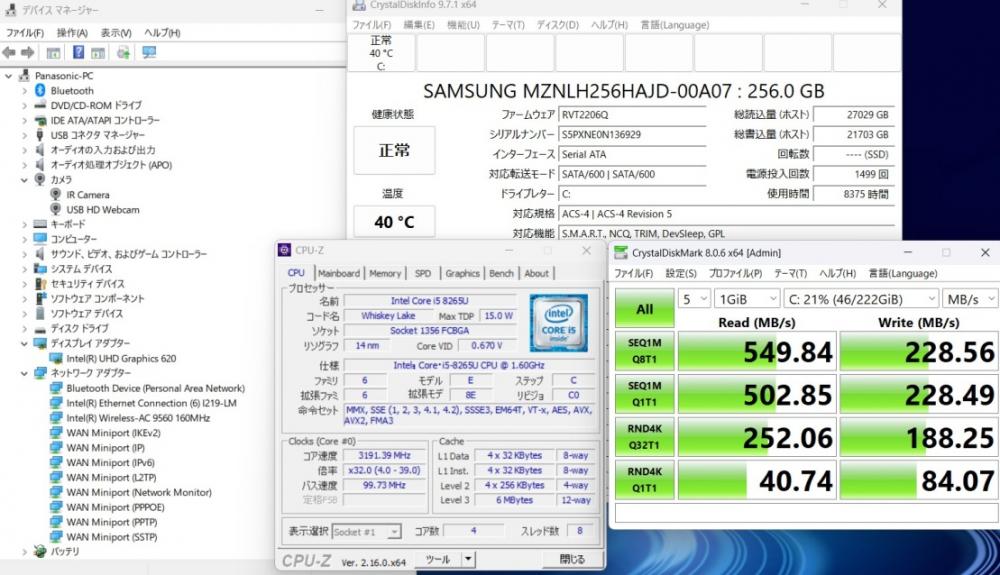Screen dimensions: 1000x575
Task: Select WAN Miniport (IKEv2) adapter
Action: coord(113,433)
